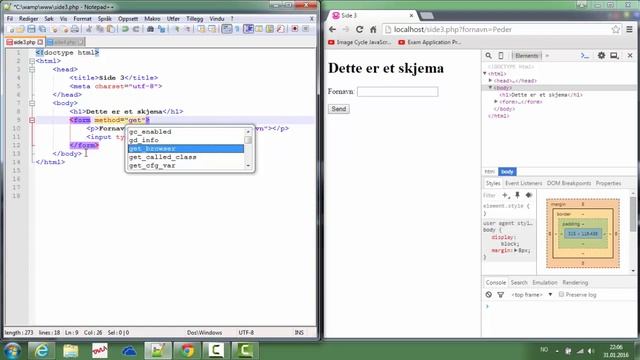Bookmark page with the star icon
Image resolution: width=640 pixels, height=360 pixels.
616,29
